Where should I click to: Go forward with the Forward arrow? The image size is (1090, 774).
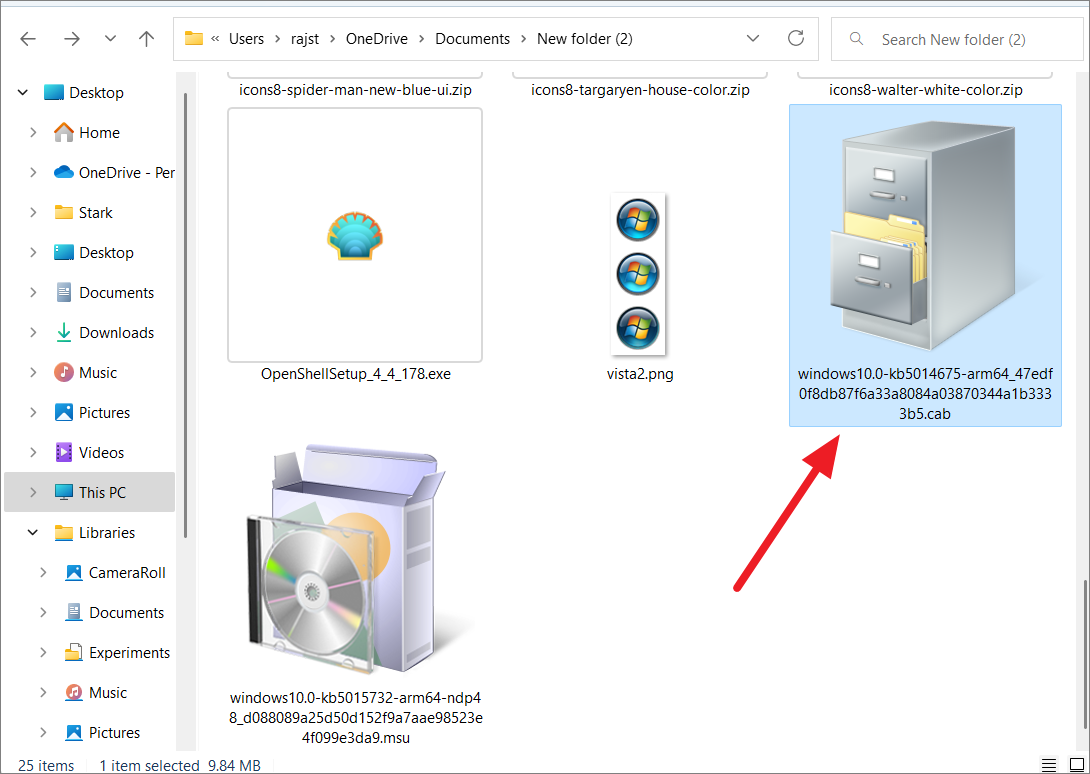coord(72,39)
